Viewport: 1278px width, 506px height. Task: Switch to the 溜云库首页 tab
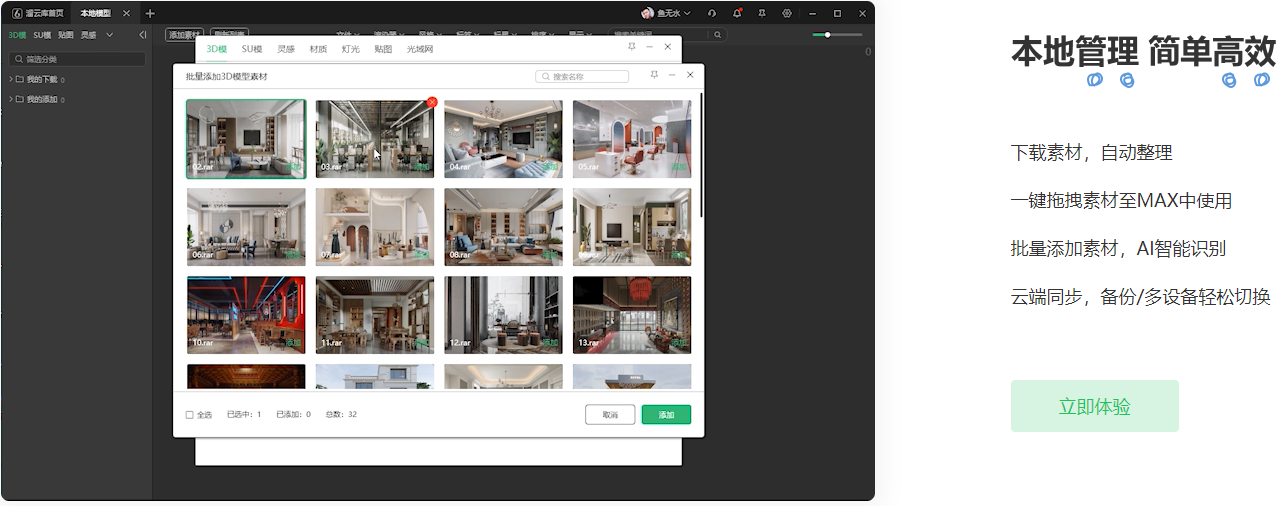38,13
